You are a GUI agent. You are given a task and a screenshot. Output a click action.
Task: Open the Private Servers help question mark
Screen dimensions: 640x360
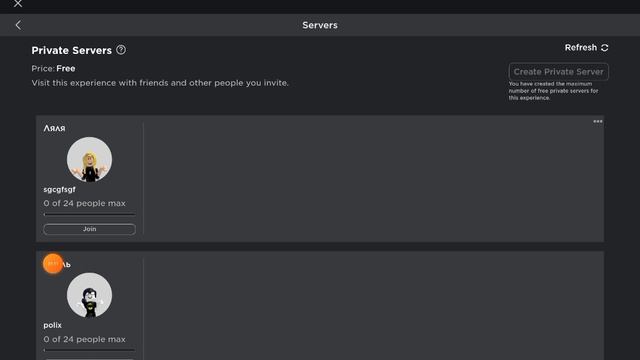coord(121,50)
